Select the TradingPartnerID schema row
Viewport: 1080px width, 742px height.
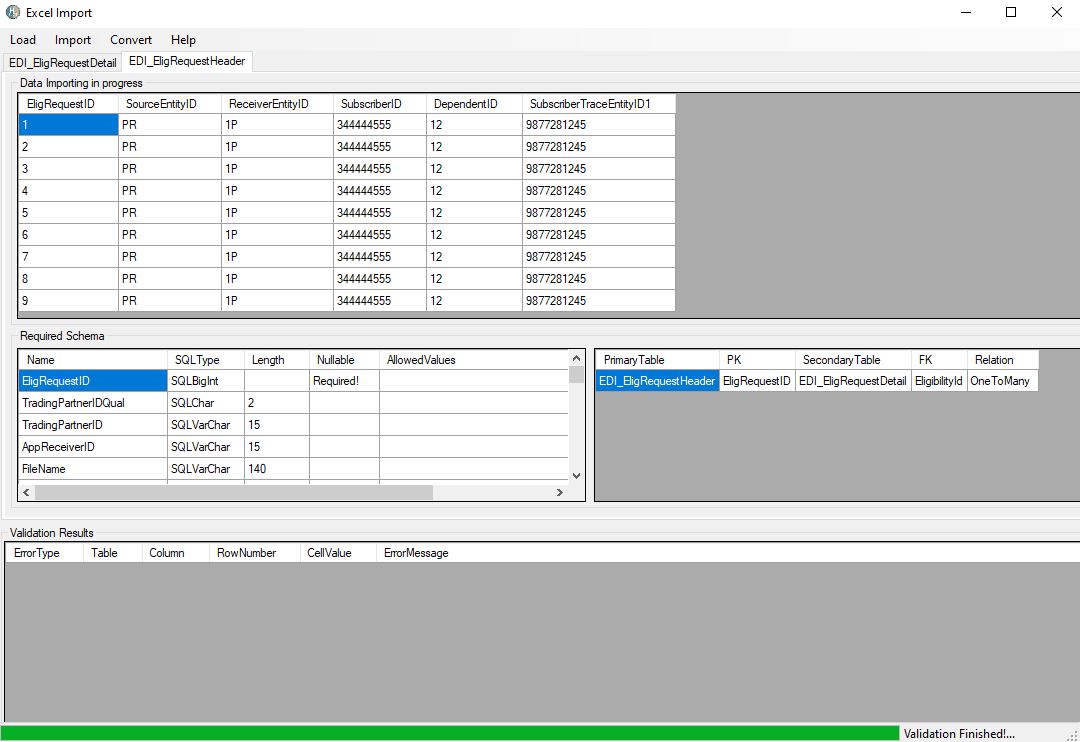pos(293,425)
